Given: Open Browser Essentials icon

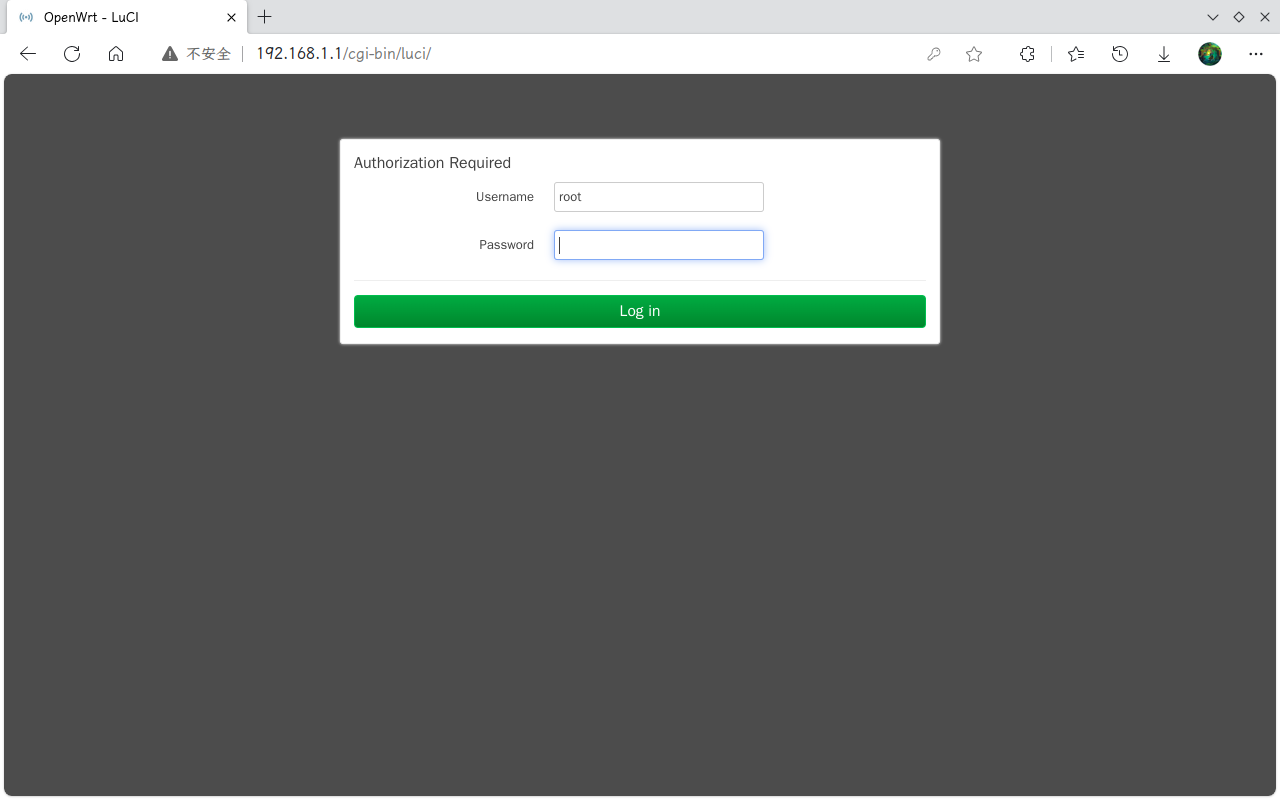Looking at the screenshot, I should 1027,54.
